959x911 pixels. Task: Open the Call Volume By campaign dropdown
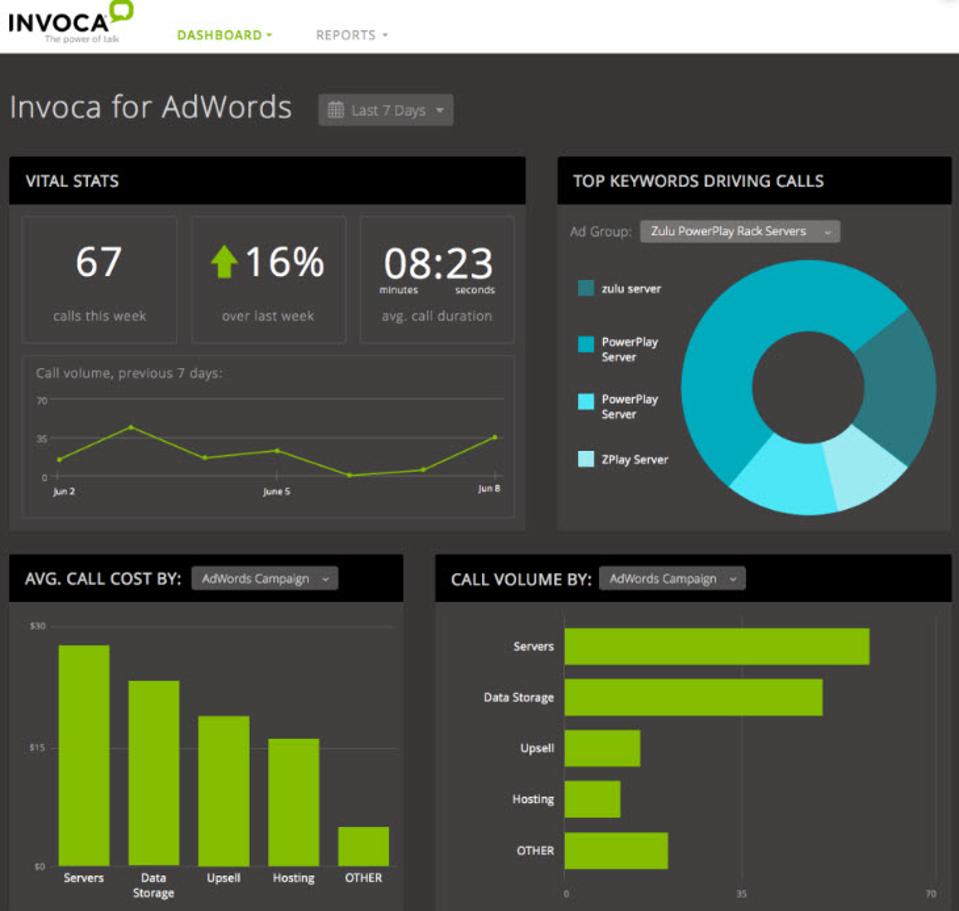click(x=672, y=579)
